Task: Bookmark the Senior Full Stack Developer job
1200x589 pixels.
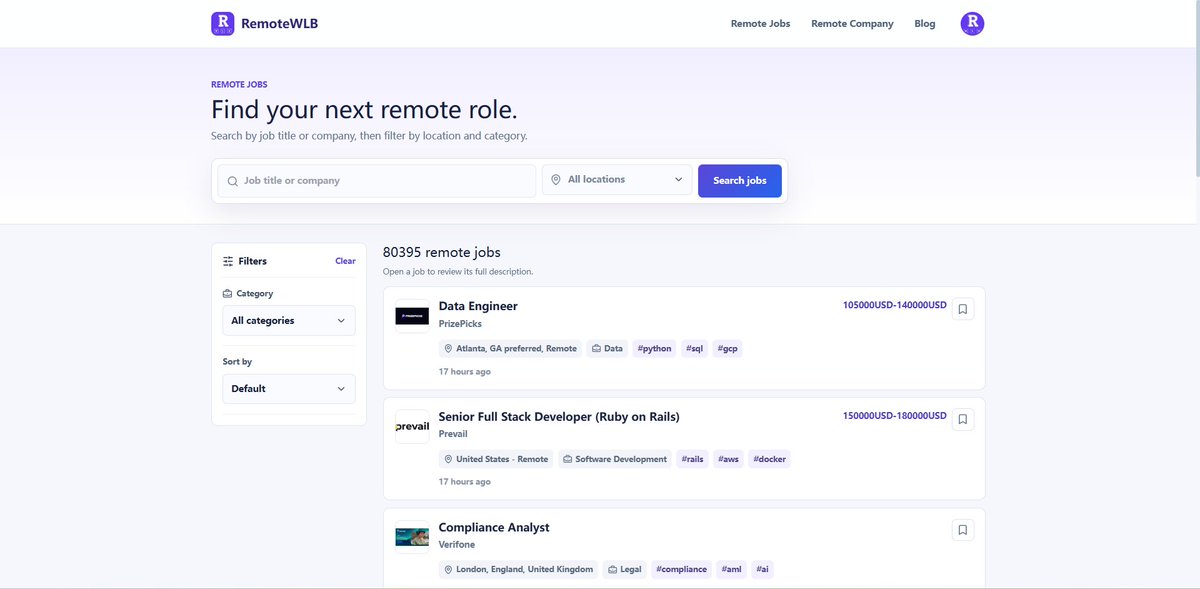Action: click(x=963, y=419)
